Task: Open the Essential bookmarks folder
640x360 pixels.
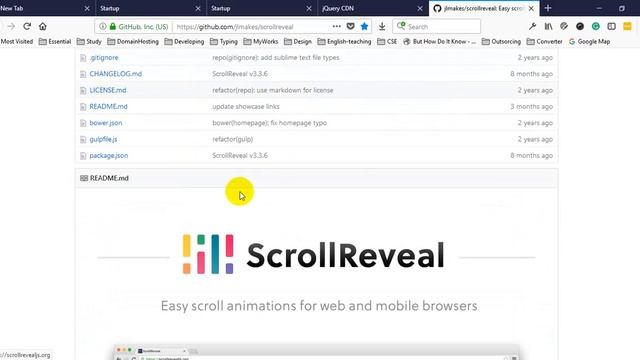Action: (x=55, y=42)
